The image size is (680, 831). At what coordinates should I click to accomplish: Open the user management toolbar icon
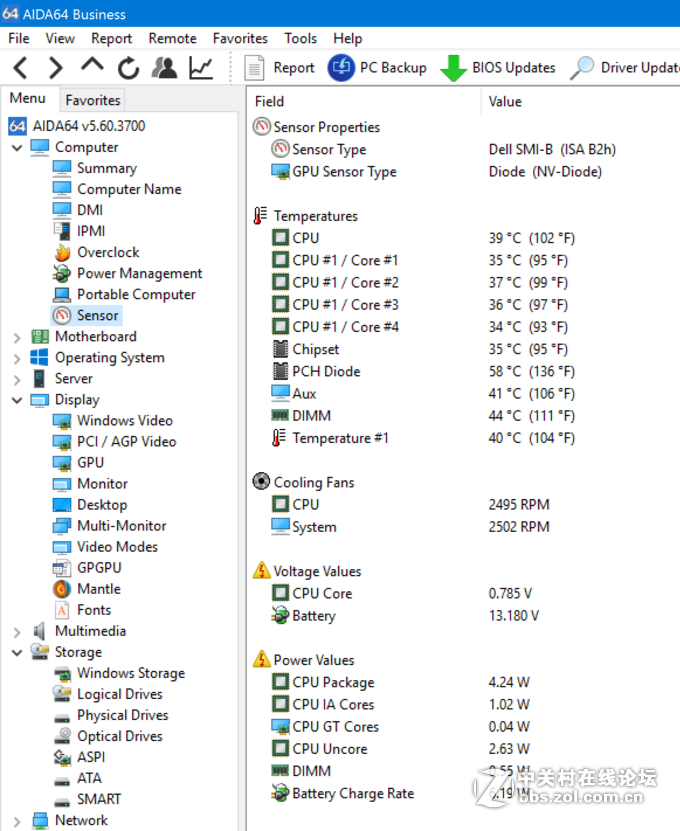click(x=165, y=68)
